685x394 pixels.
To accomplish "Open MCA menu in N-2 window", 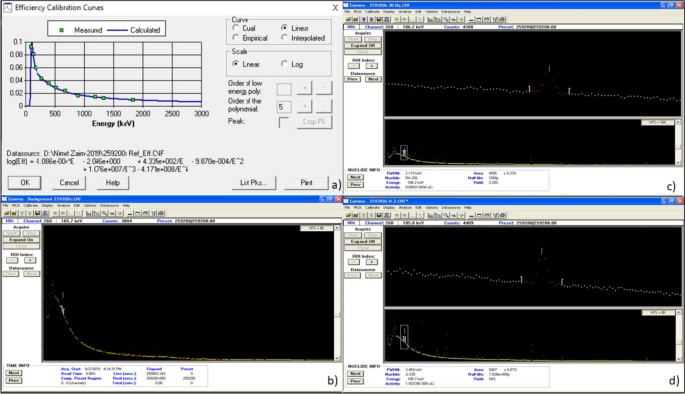I will (357, 207).
